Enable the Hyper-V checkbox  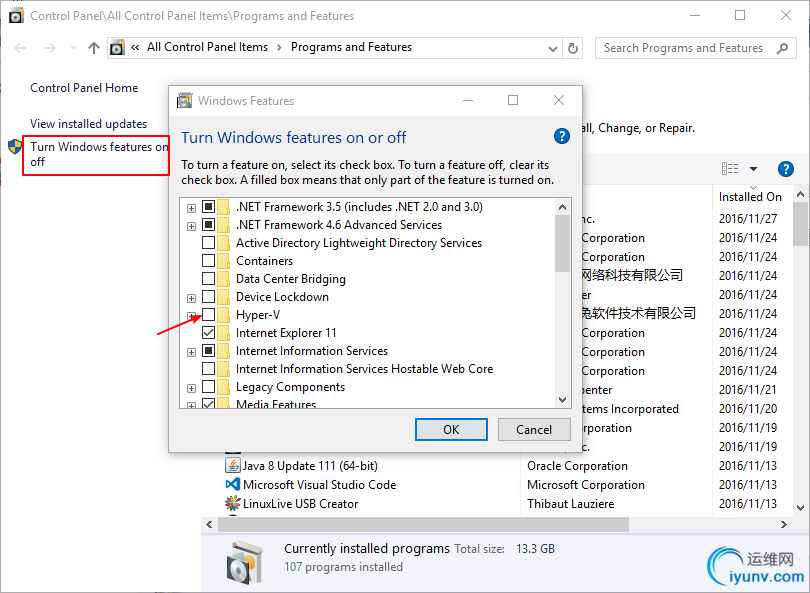[x=208, y=315]
